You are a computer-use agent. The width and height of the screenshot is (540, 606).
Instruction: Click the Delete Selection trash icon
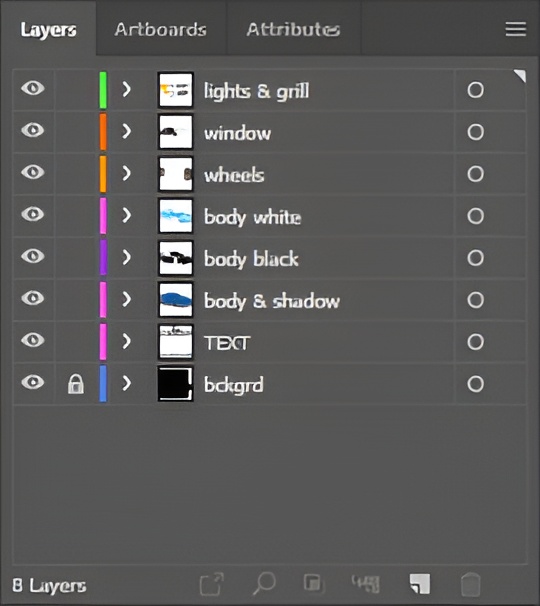coord(470,584)
